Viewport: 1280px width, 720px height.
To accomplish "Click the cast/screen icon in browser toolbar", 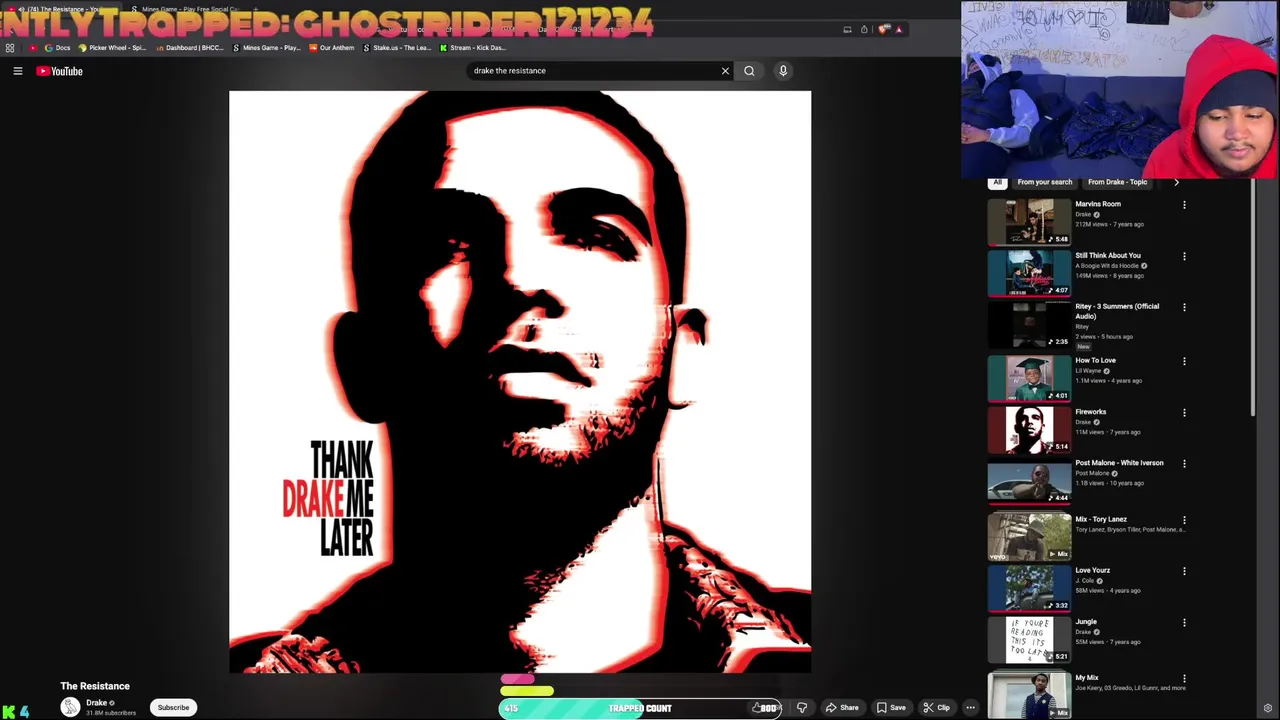I will pyautogui.click(x=847, y=29).
